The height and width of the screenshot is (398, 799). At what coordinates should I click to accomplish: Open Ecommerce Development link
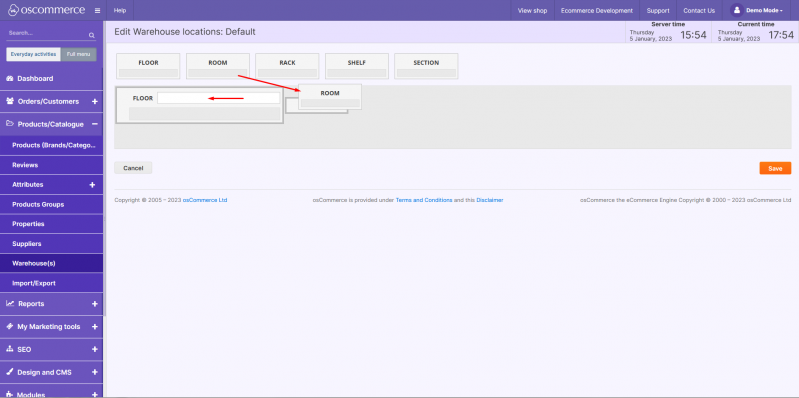point(597,11)
